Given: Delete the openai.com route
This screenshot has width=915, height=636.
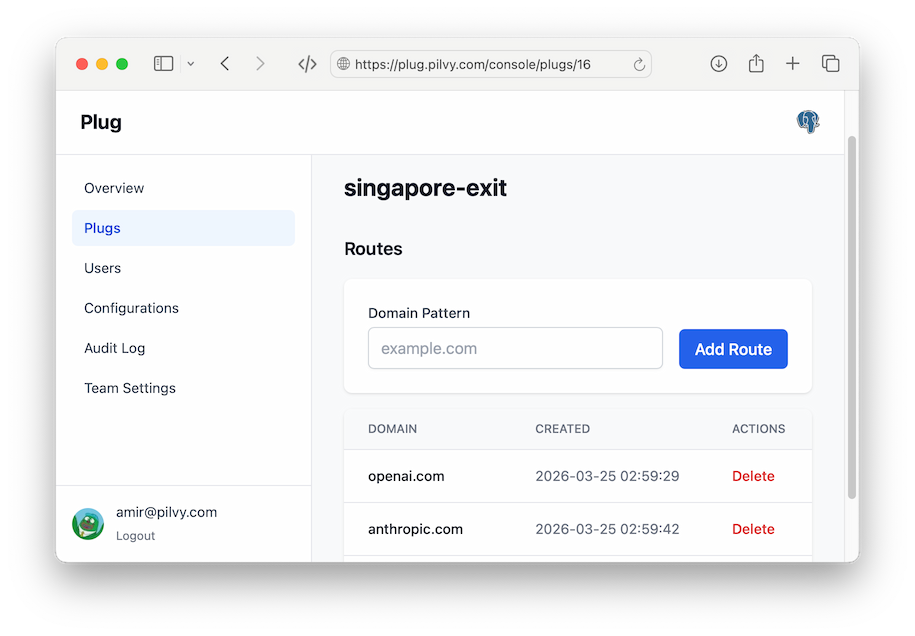Looking at the screenshot, I should tap(753, 476).
